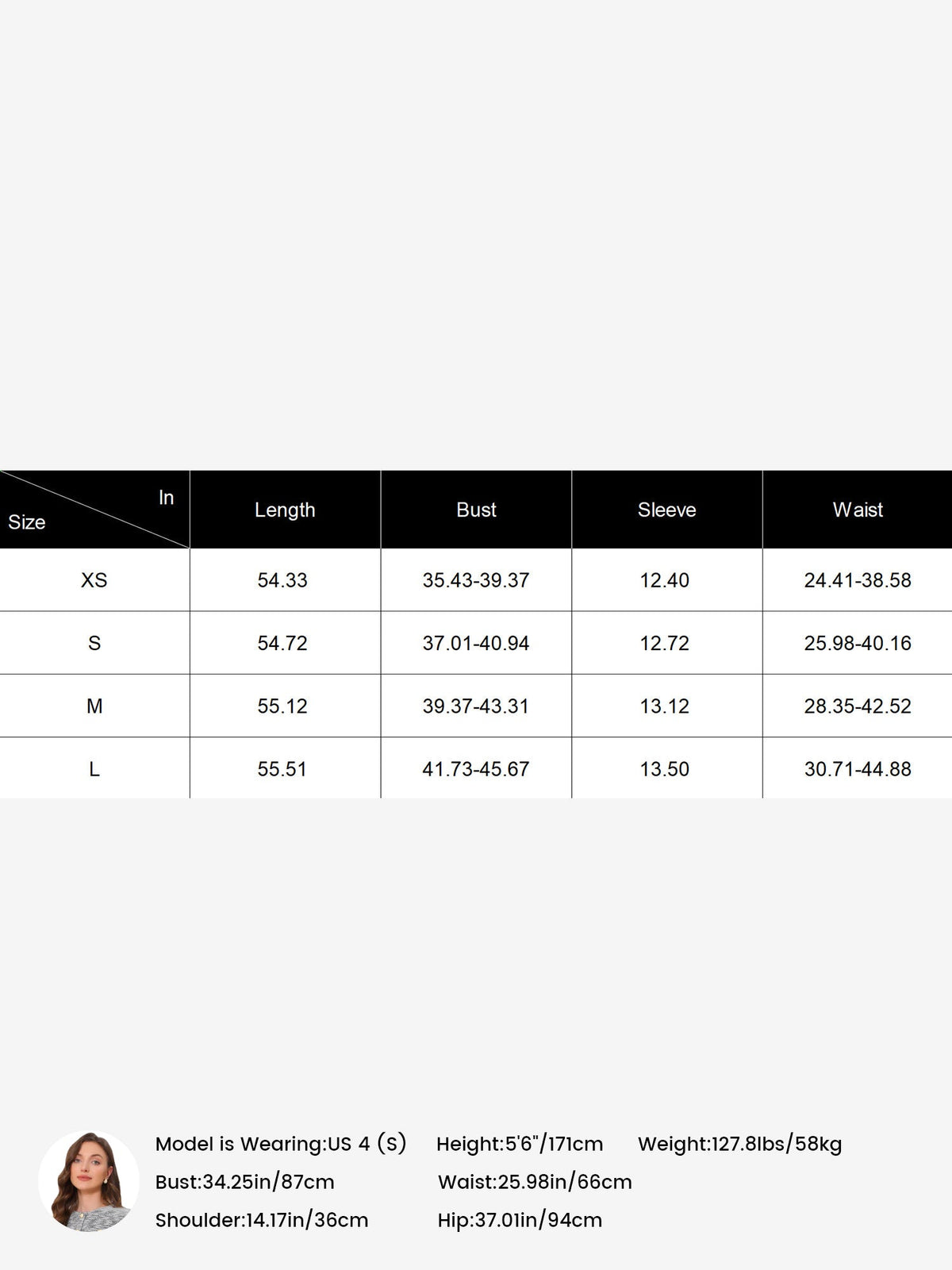Screen dimensions: 952x1270
Task: Select the Shoulder 14.17in/36cm text
Action: [262, 1220]
